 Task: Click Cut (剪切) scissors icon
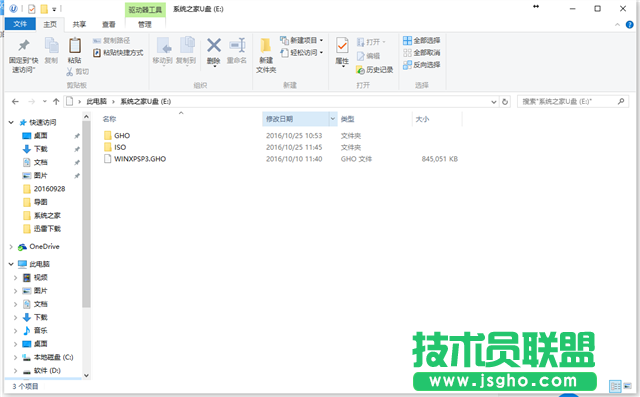[70, 72]
